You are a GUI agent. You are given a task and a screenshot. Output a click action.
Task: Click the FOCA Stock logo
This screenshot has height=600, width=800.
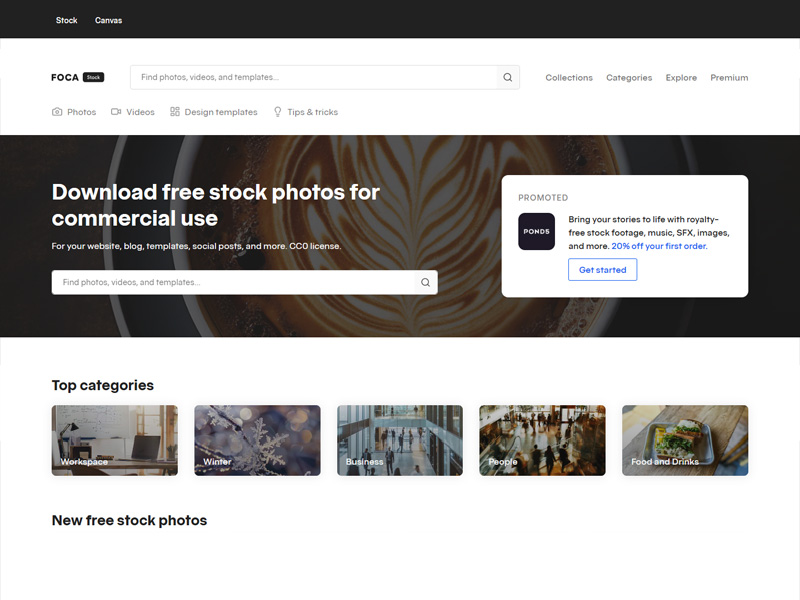pos(77,77)
